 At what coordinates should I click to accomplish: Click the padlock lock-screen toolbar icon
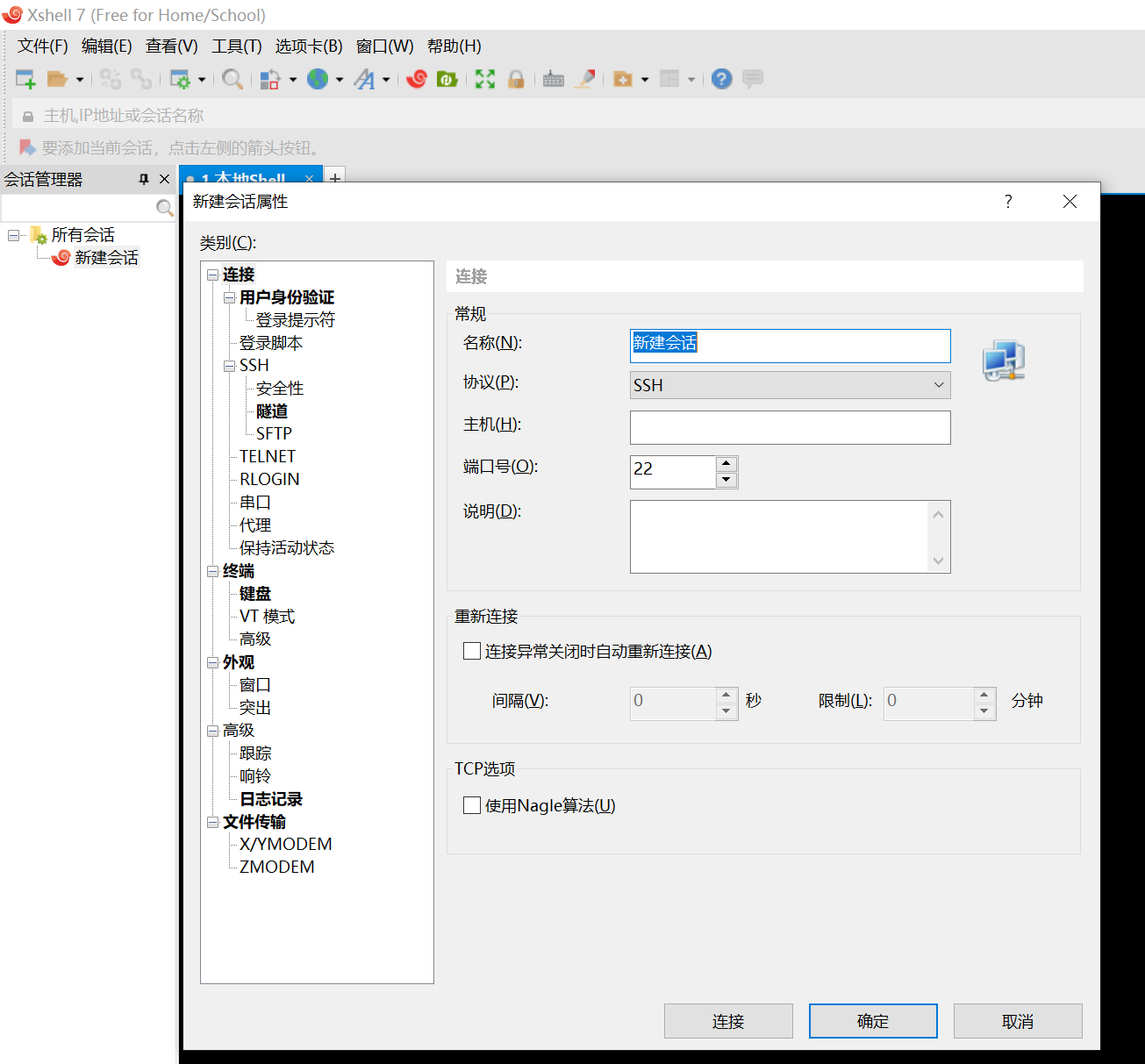point(516,79)
